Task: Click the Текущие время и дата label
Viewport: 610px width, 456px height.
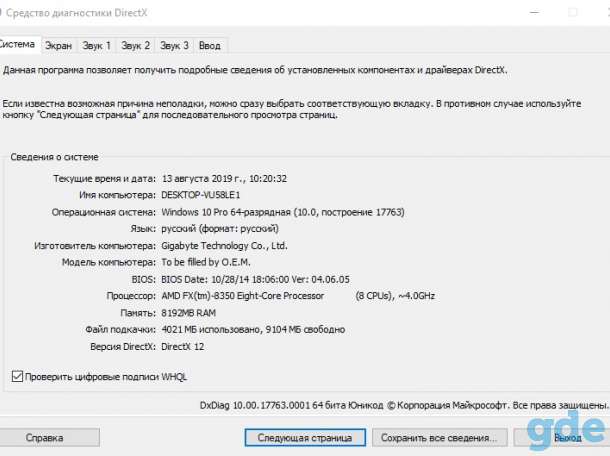Action: (104, 179)
